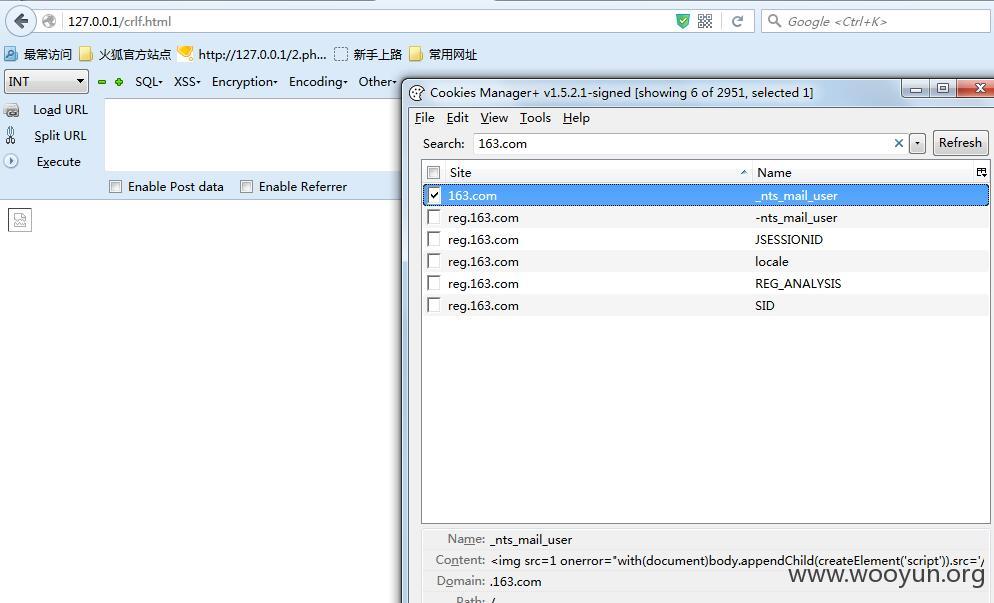Click the Execute button label
Viewport: 994px width, 603px height.
coord(58,162)
